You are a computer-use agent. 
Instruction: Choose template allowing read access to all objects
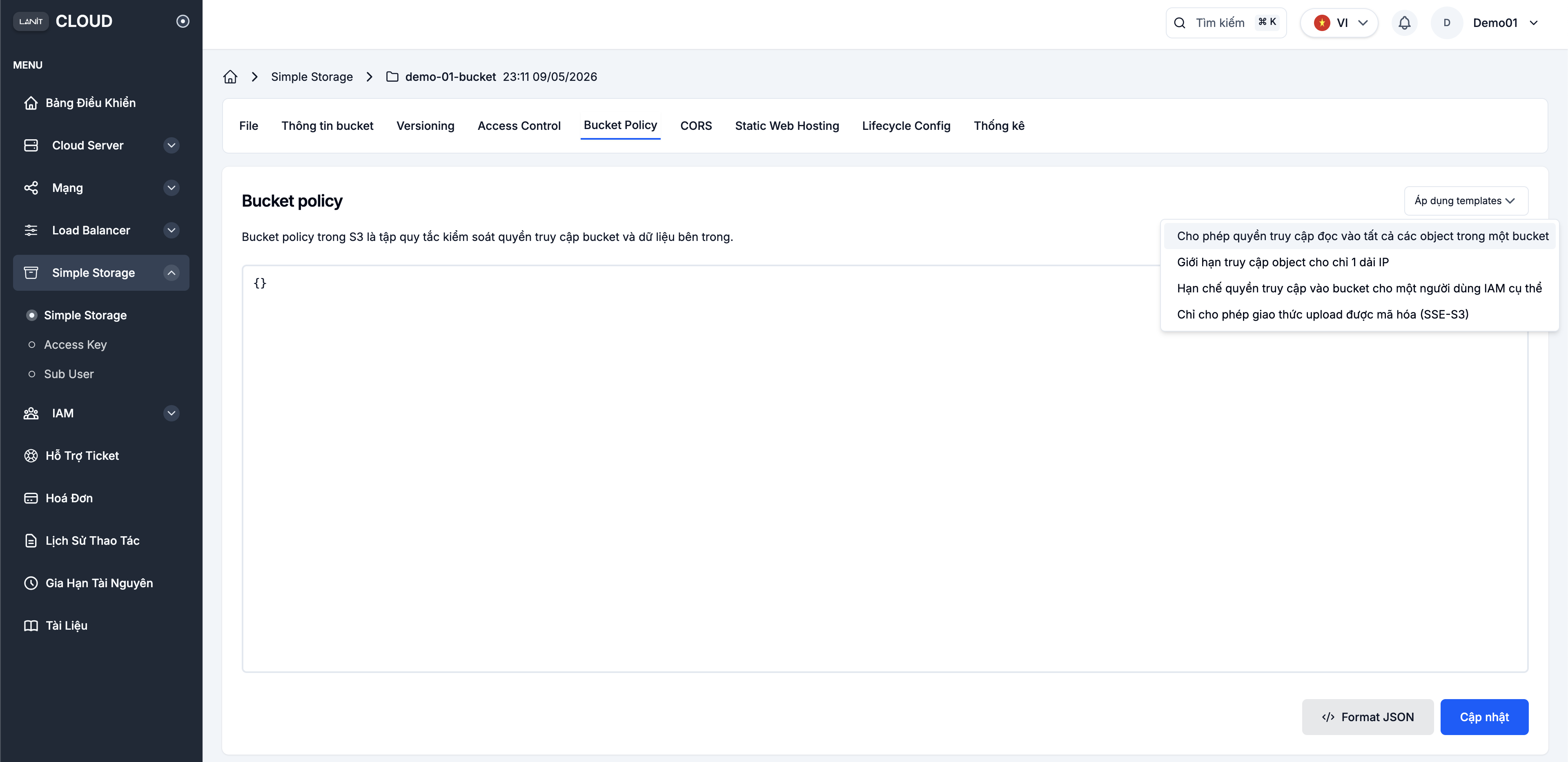(1359, 236)
